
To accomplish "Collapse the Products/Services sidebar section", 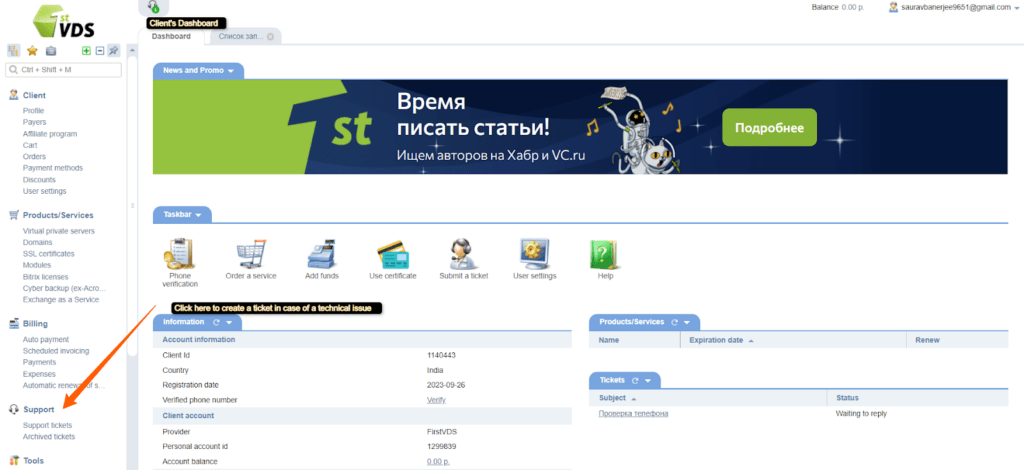I will point(57,215).
